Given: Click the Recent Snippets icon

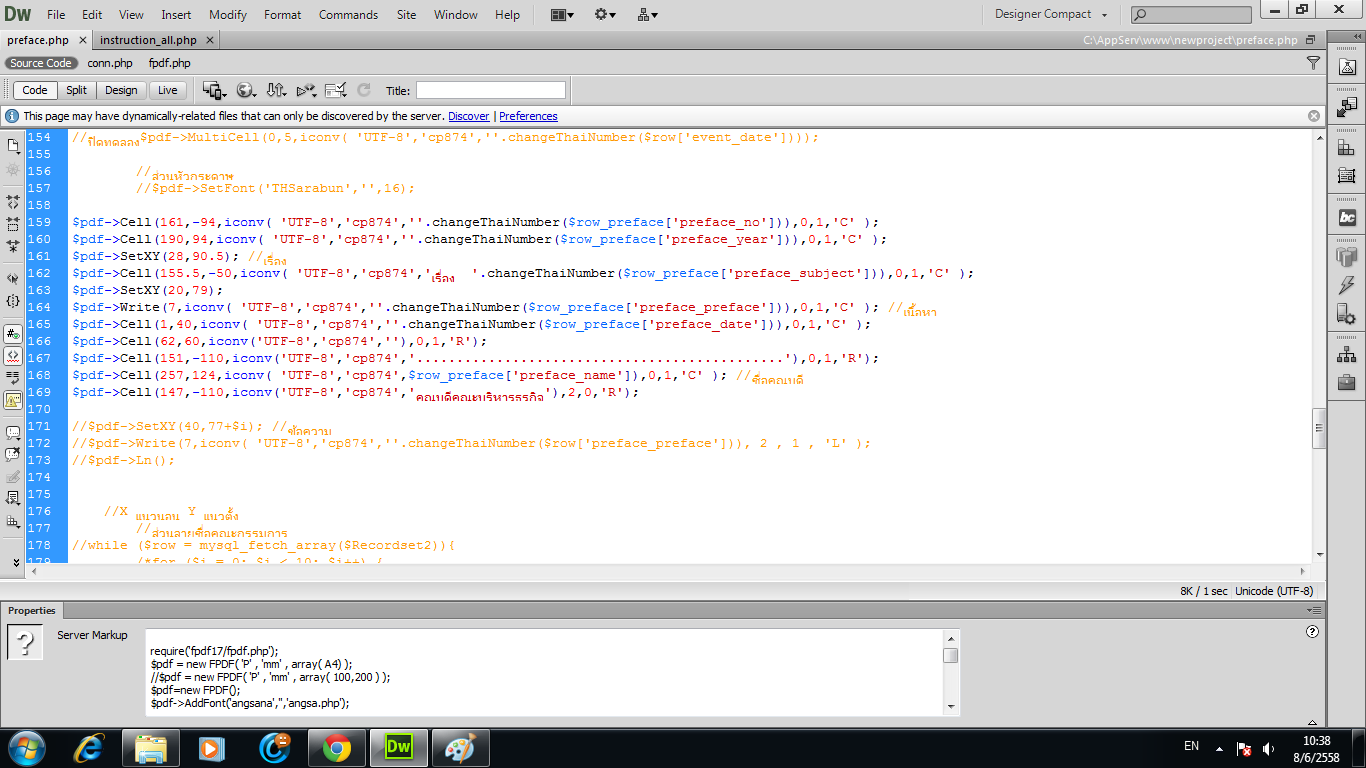Looking at the screenshot, I should tap(13, 499).
